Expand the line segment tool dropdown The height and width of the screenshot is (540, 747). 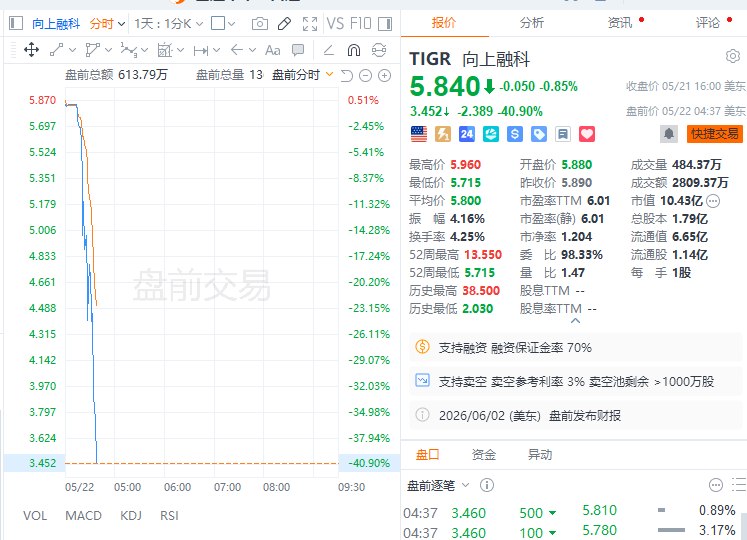coord(72,50)
